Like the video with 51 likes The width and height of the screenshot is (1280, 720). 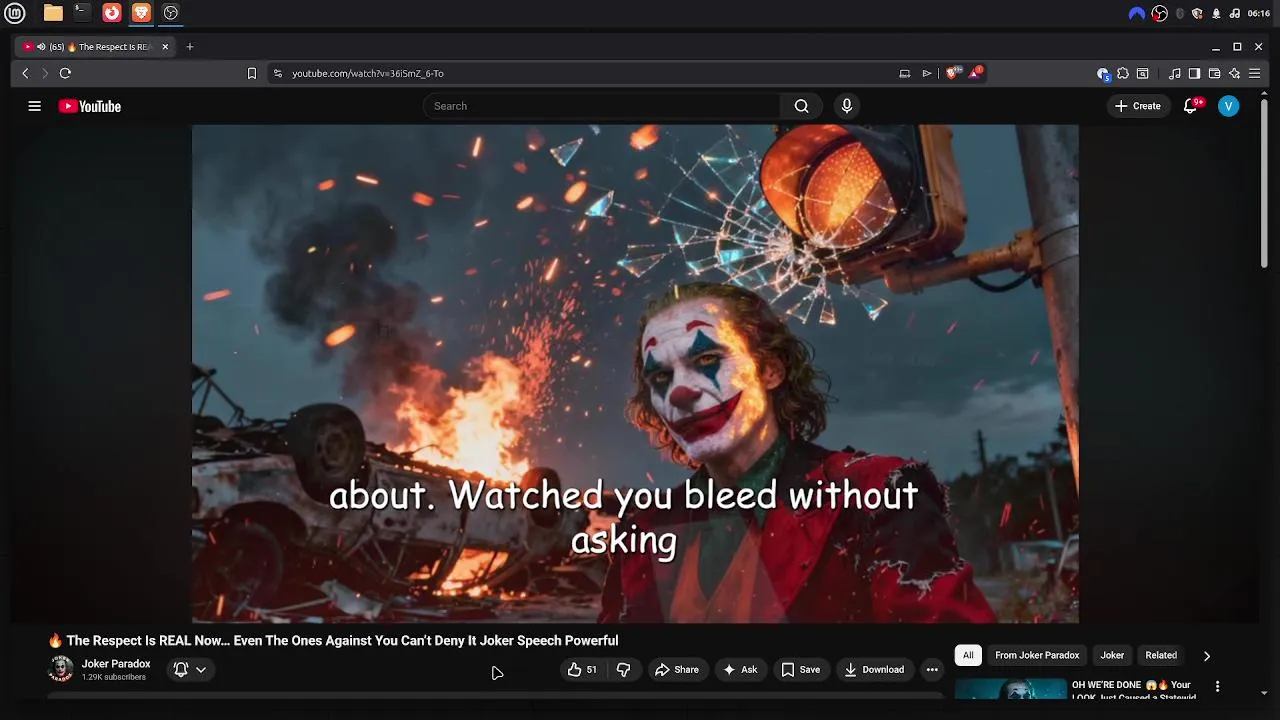(x=582, y=670)
